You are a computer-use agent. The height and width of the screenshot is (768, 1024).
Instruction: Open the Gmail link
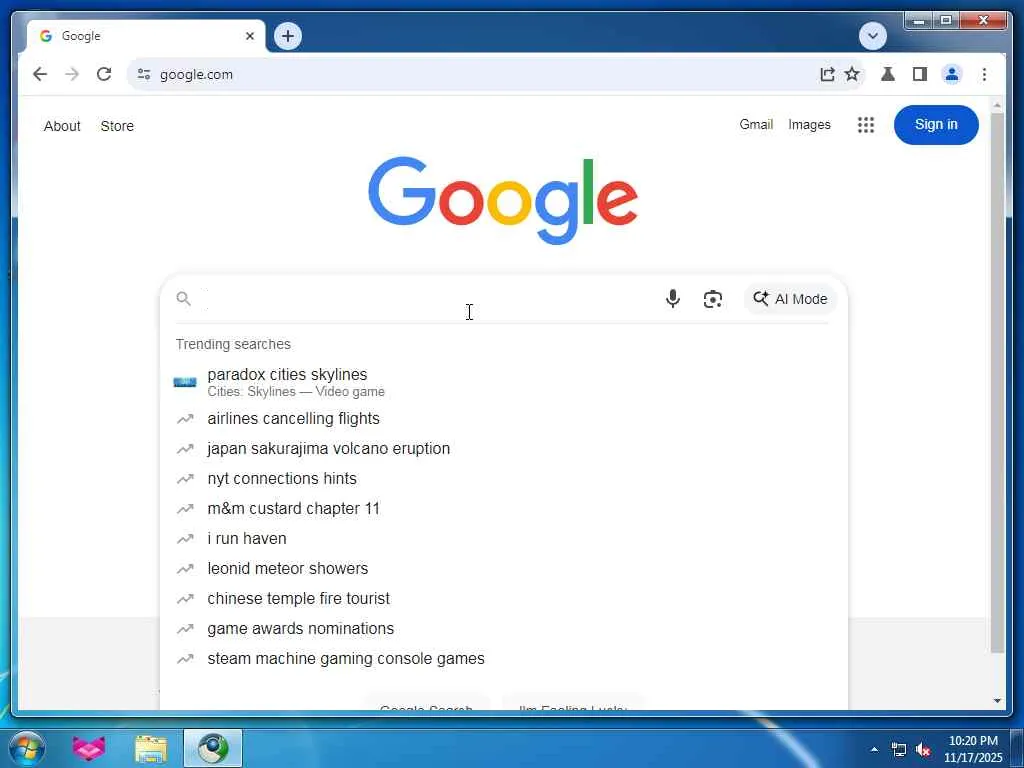coord(756,125)
